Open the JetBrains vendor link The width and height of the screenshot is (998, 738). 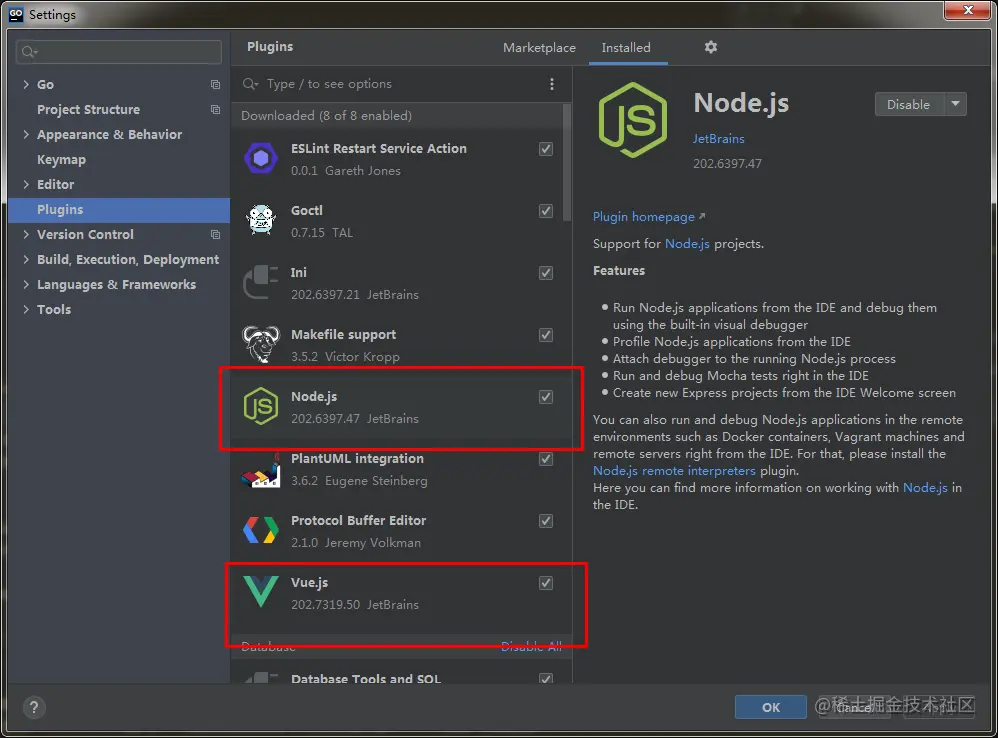click(719, 139)
